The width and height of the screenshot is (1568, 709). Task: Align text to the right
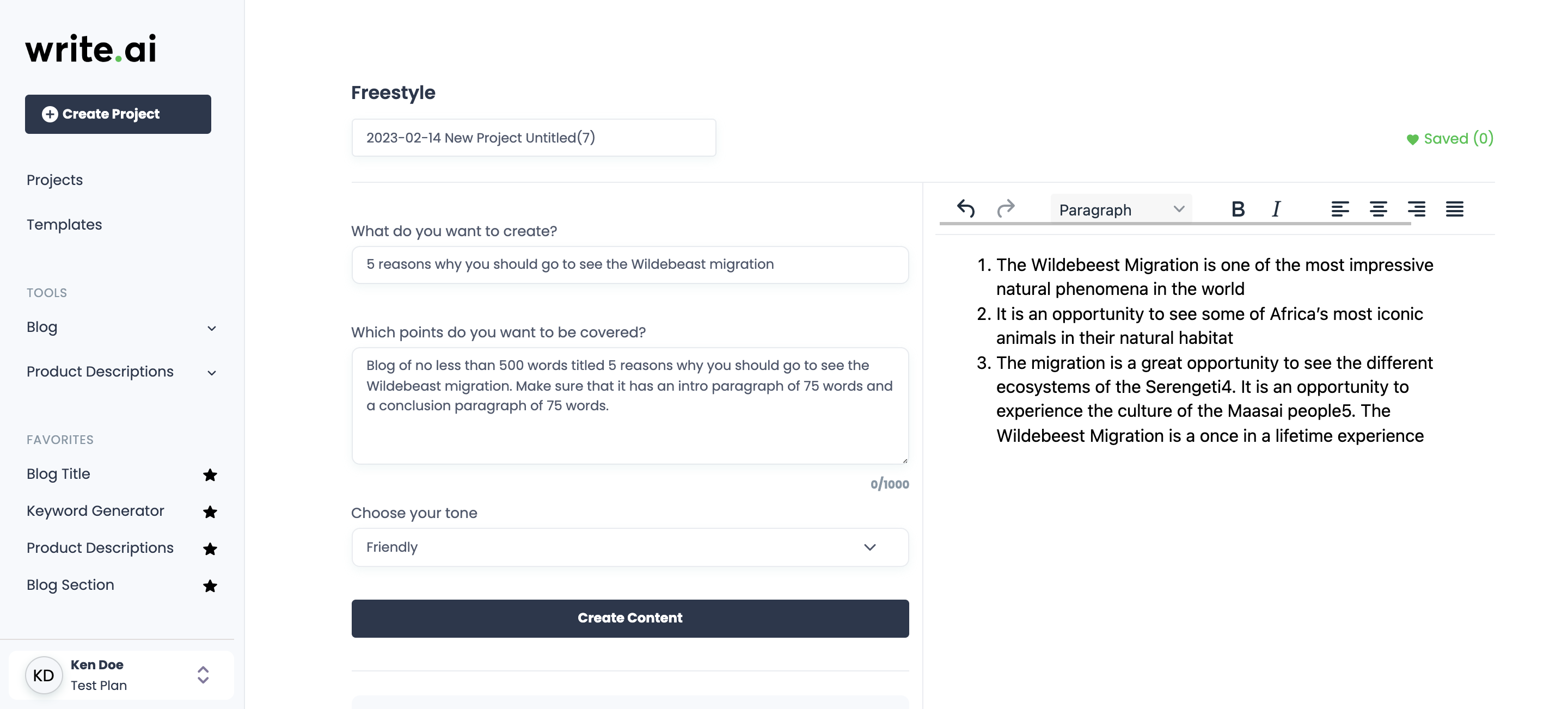tap(1417, 209)
